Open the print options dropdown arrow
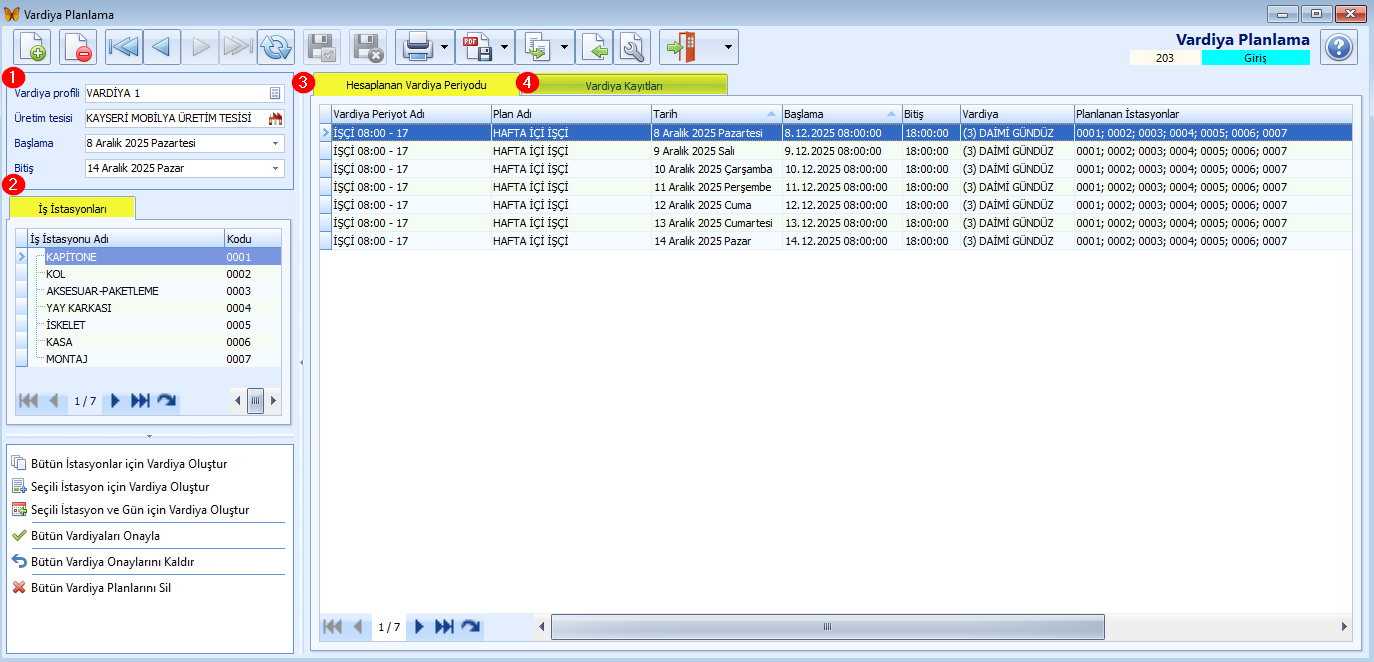This screenshot has width=1374, height=662. 444,47
